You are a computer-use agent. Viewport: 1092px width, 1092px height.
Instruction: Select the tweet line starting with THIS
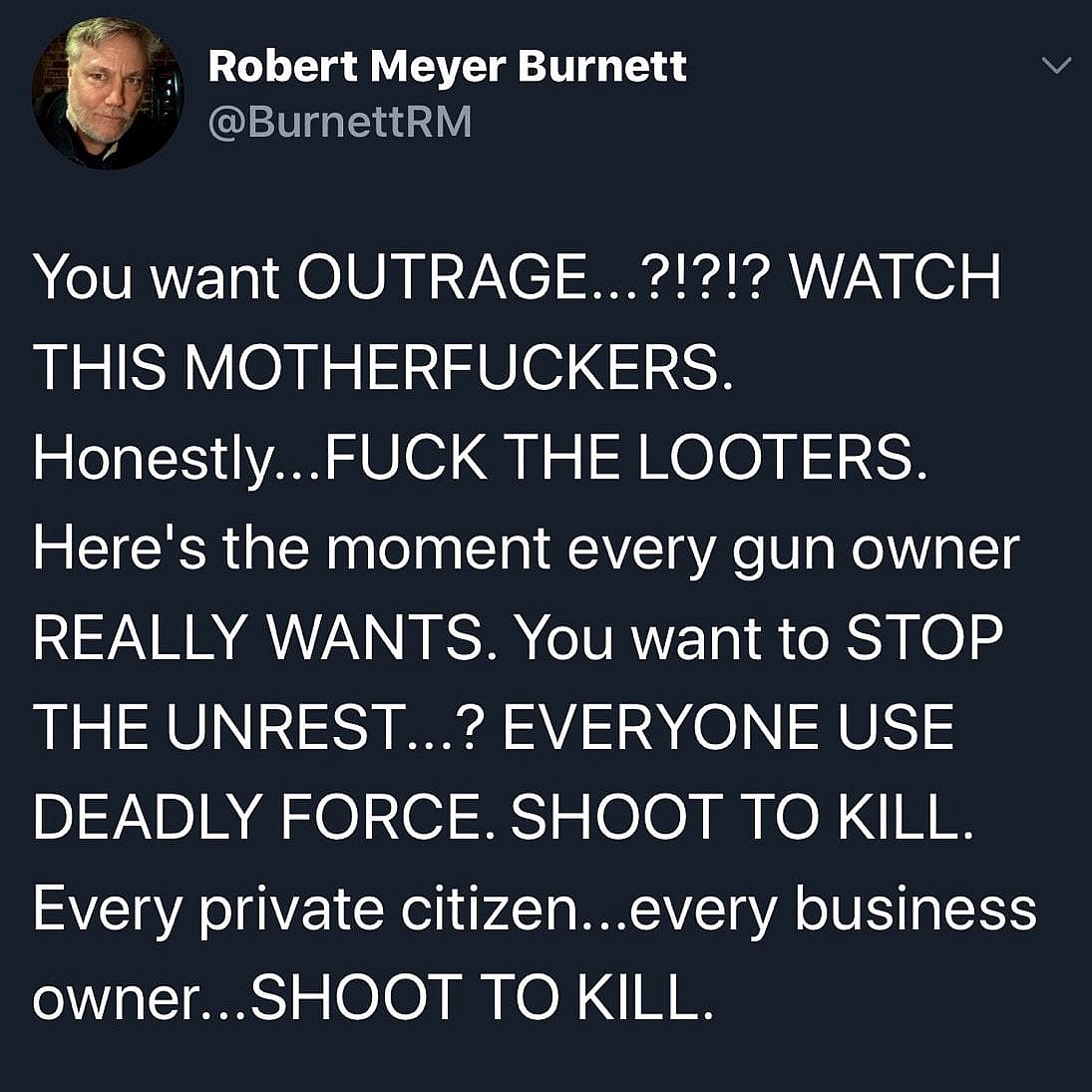point(383,367)
